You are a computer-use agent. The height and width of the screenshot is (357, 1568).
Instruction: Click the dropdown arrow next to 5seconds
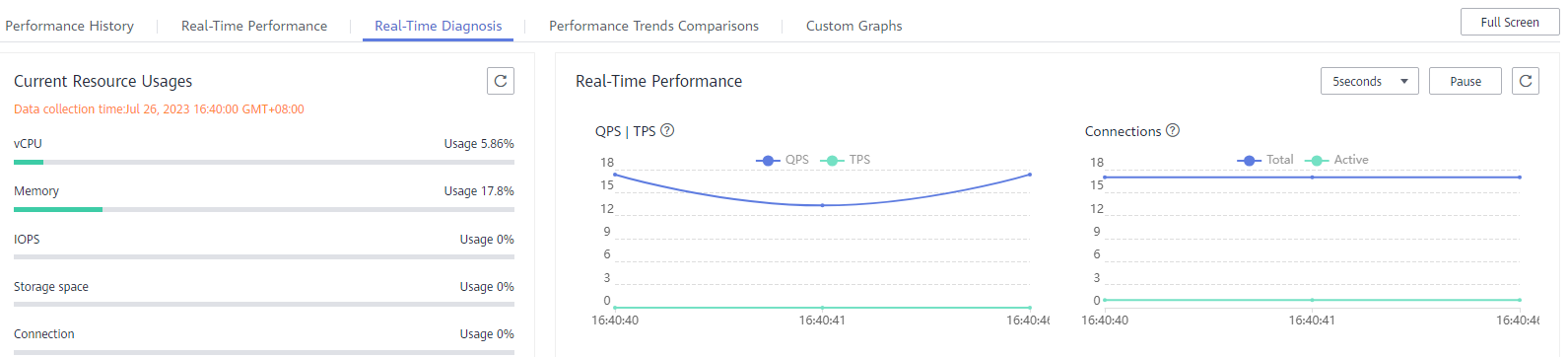pos(1404,81)
